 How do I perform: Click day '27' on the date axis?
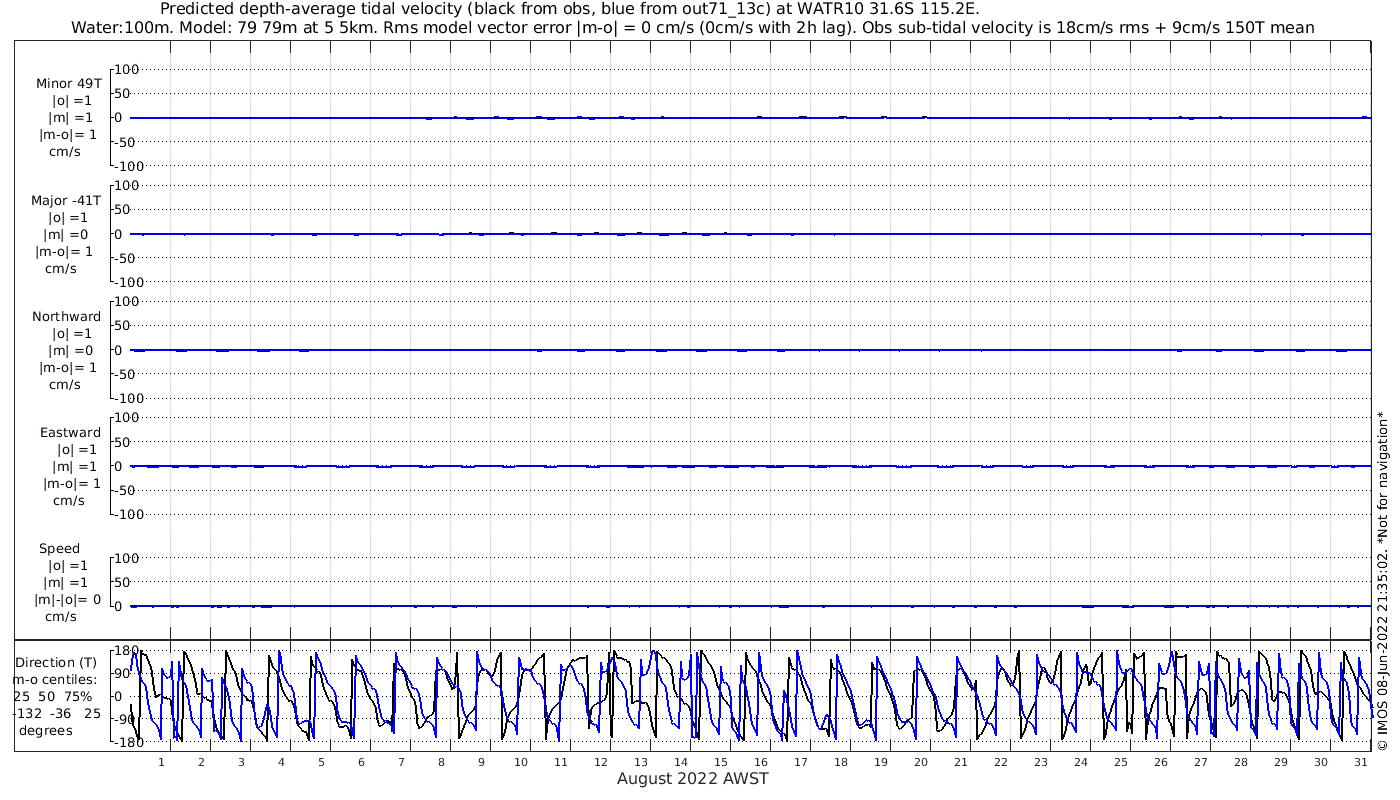click(1201, 762)
